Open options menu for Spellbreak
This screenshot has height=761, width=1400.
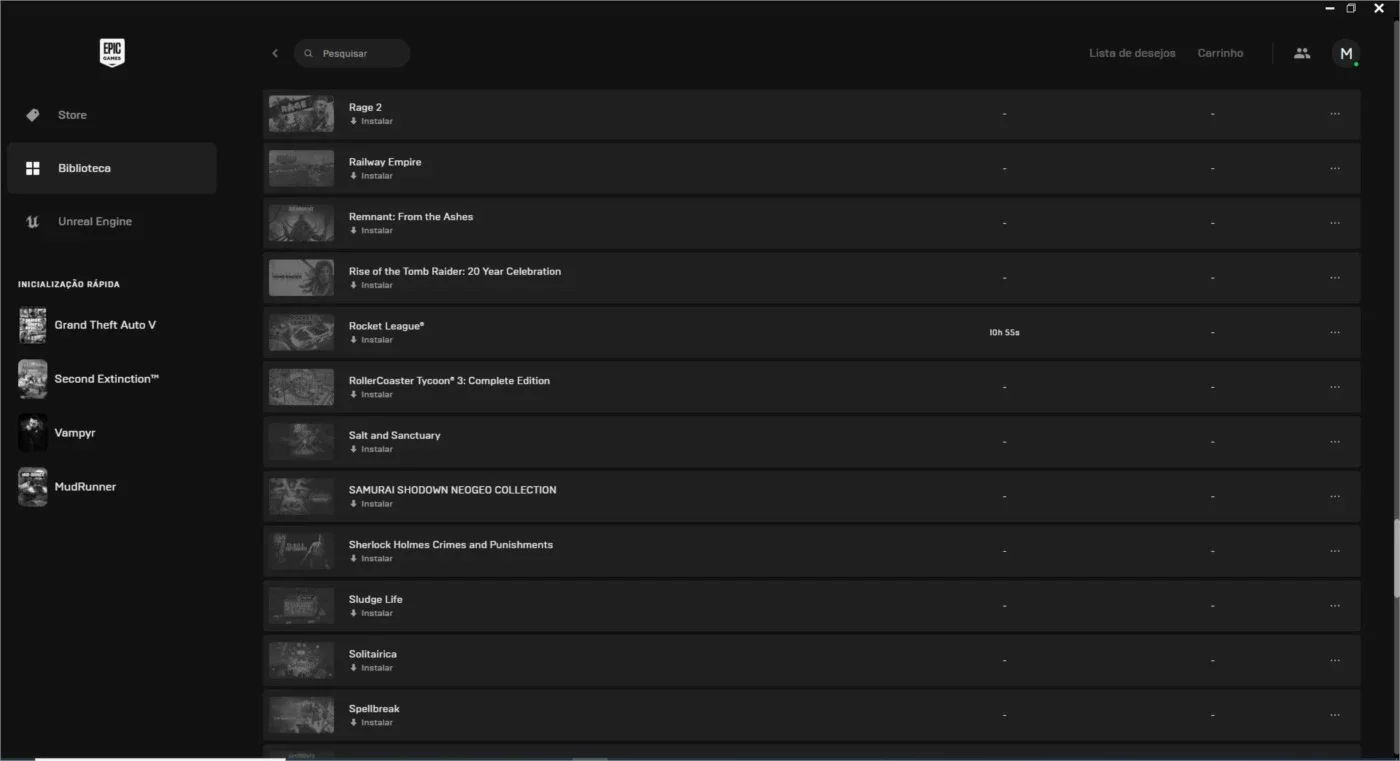(x=1335, y=715)
